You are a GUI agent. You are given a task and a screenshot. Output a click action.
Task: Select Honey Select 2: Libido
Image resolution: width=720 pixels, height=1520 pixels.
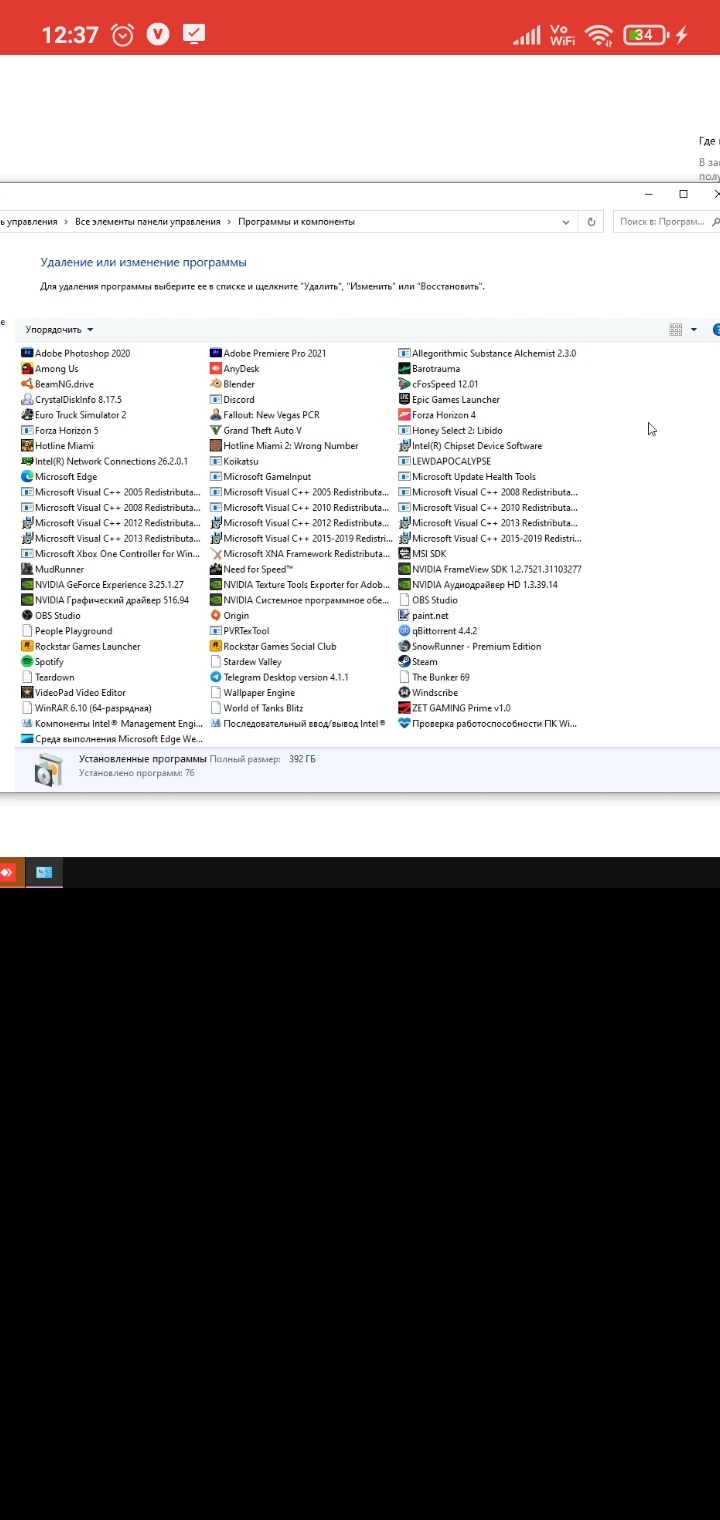pos(451,431)
